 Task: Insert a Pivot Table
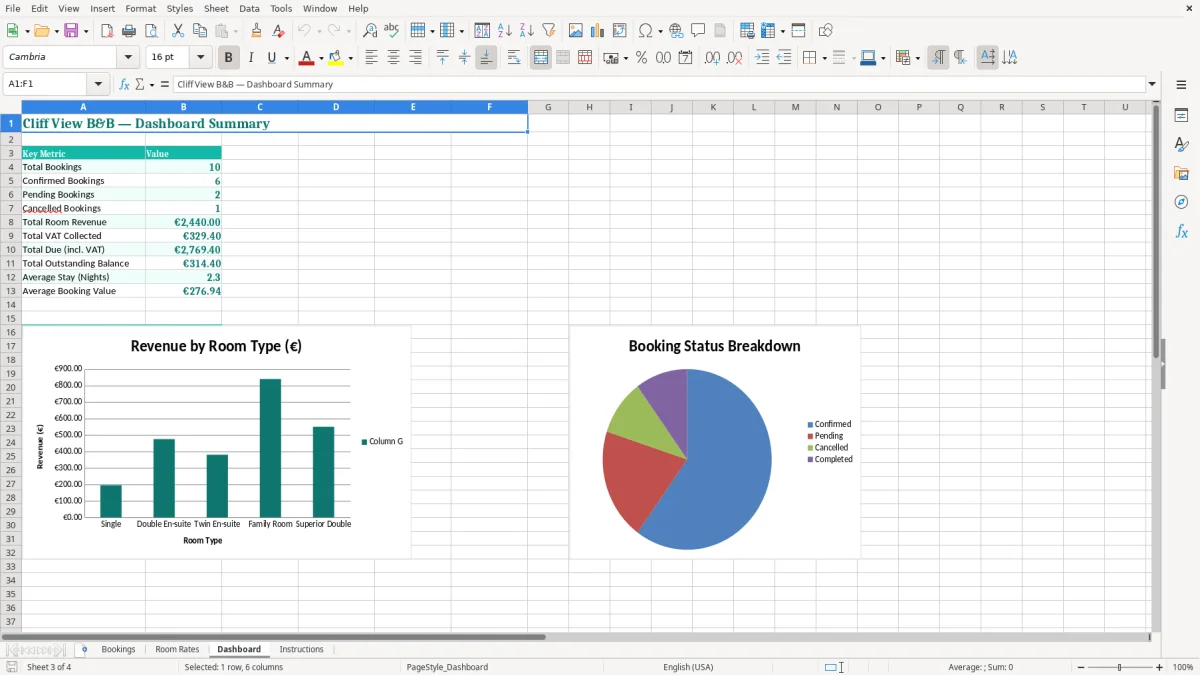(620, 31)
